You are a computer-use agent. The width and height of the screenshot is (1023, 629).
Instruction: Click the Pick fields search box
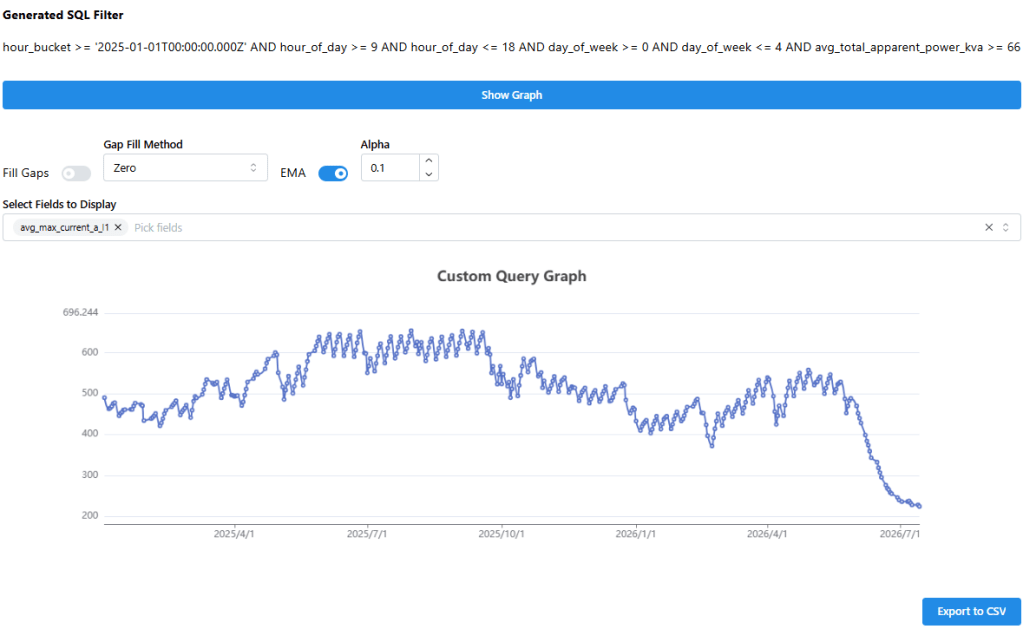[x=555, y=227]
